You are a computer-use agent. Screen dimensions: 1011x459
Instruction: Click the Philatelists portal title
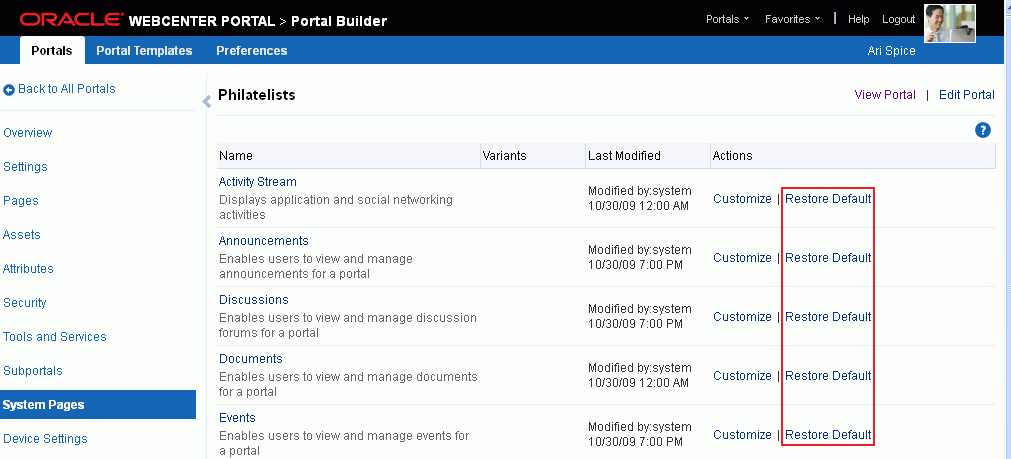pyautogui.click(x=257, y=95)
